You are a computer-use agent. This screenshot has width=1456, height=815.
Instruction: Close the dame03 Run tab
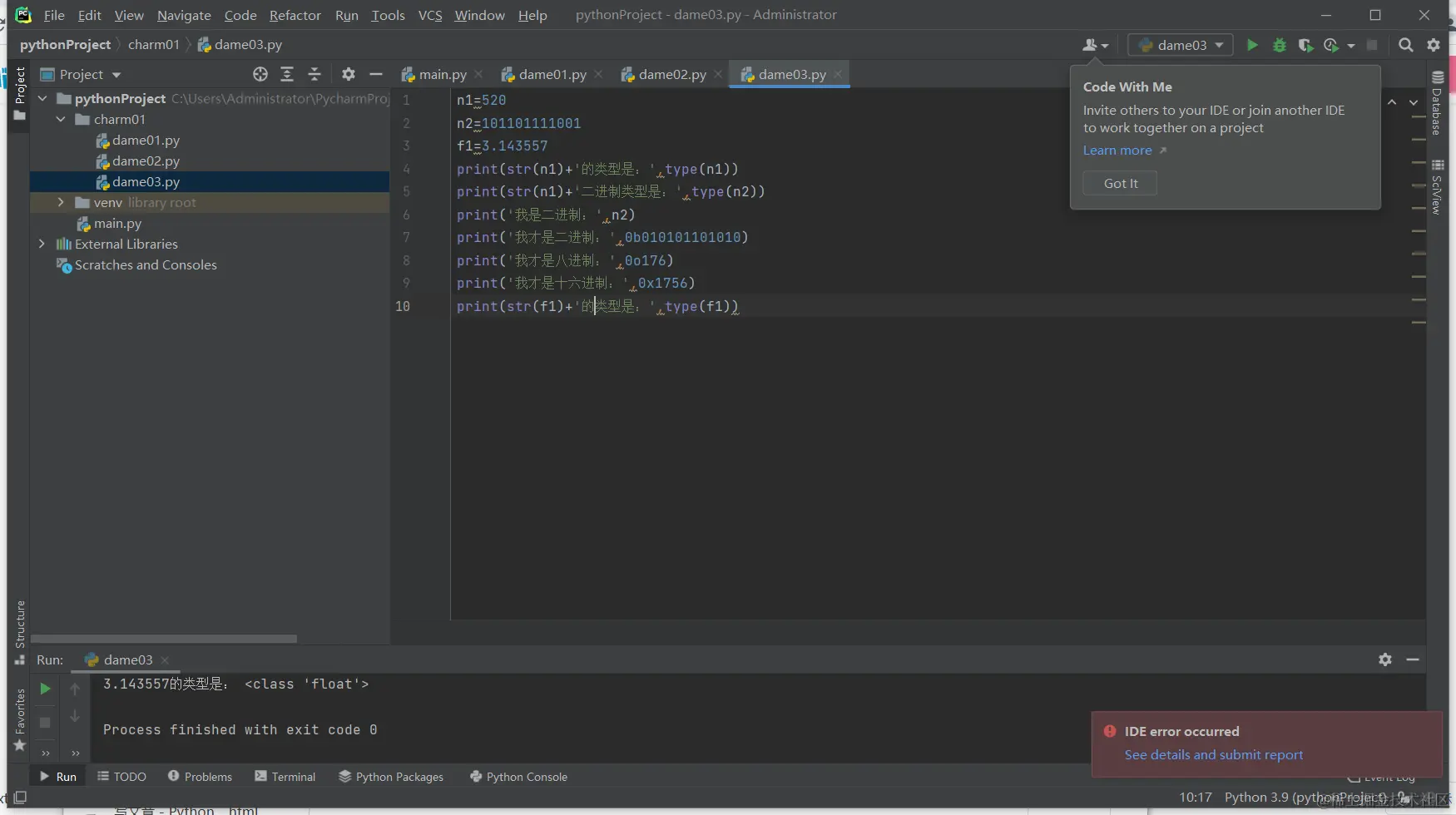(165, 660)
